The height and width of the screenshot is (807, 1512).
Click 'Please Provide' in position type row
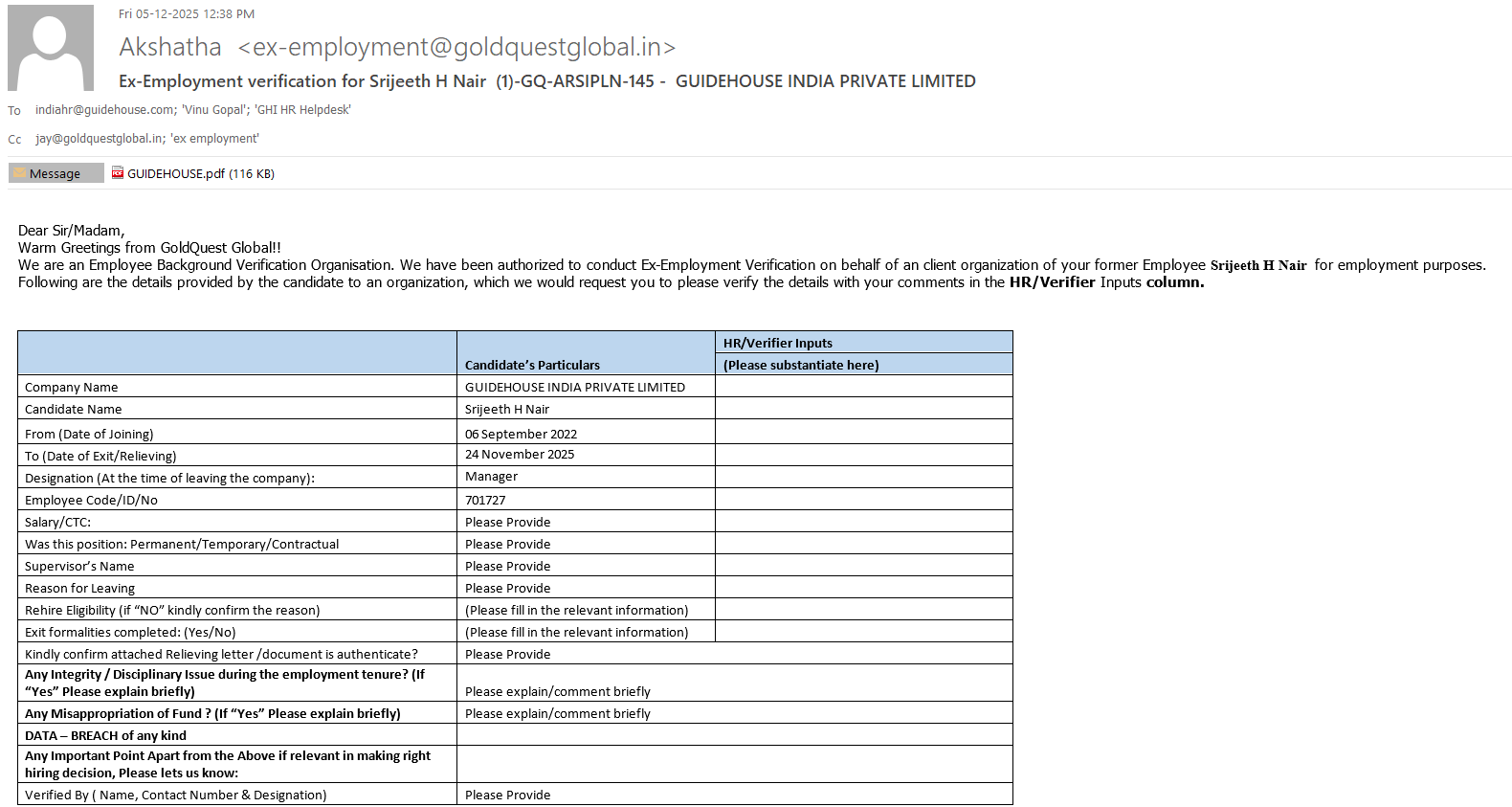508,544
